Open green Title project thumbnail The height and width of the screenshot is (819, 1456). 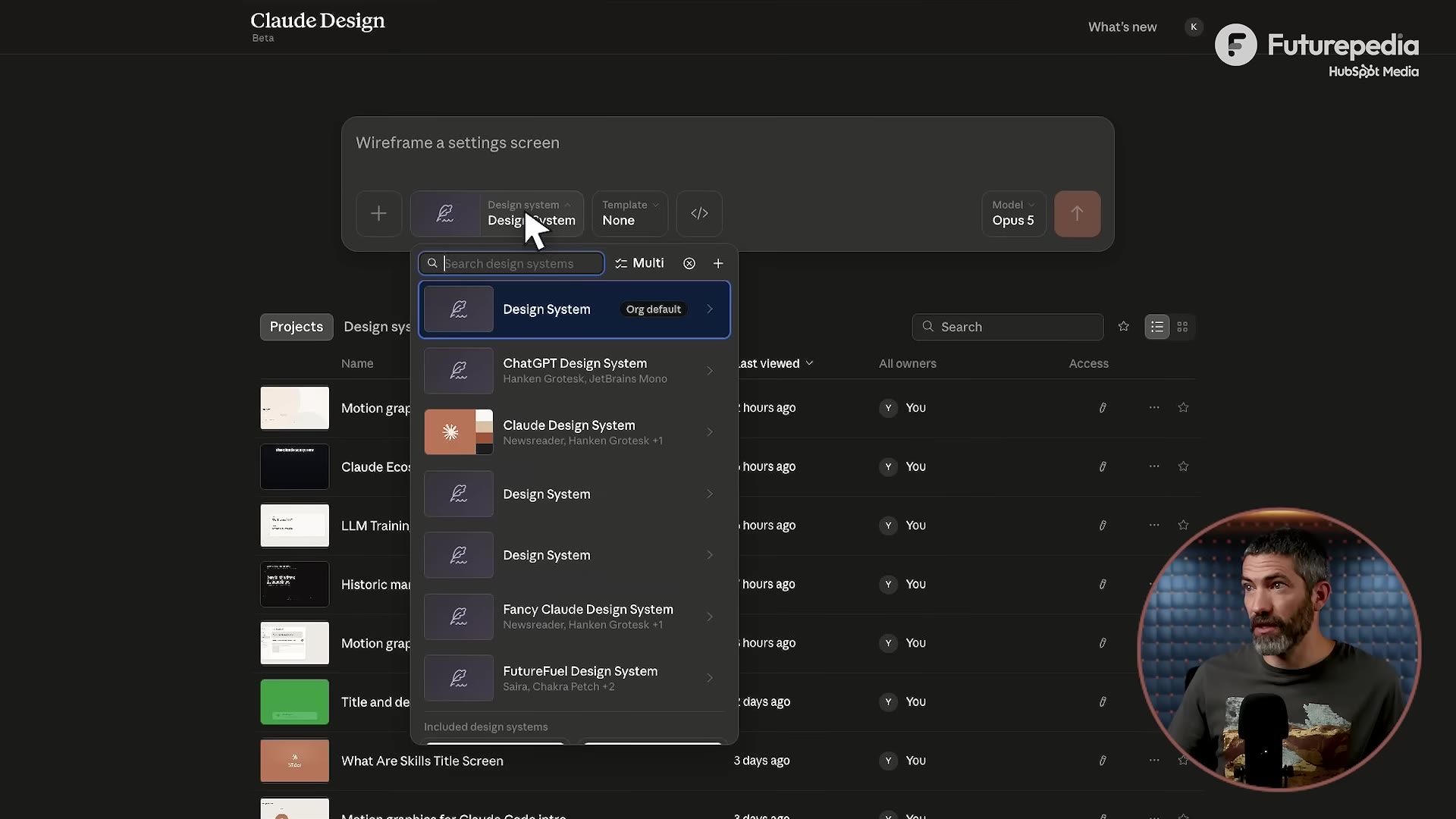click(x=295, y=702)
